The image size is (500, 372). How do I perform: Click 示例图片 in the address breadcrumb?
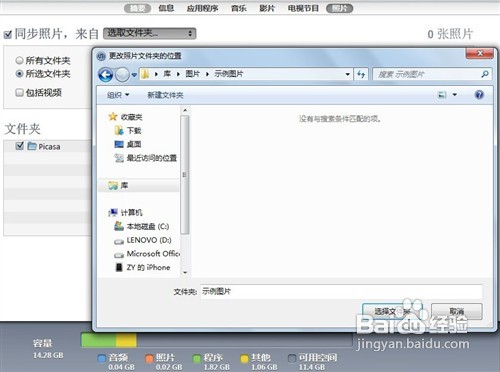229,74
